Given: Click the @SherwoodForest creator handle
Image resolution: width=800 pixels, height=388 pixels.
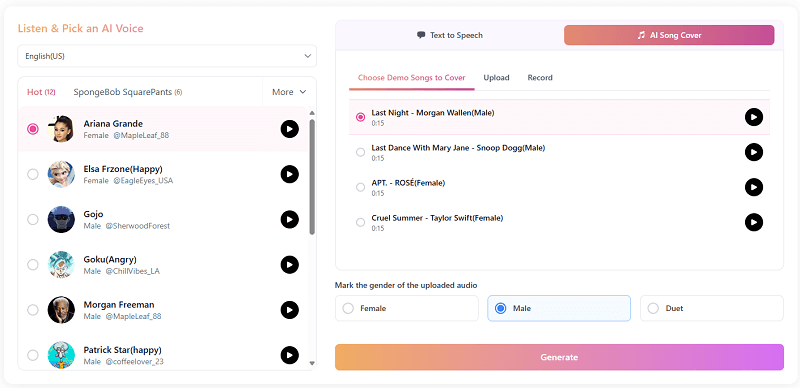Looking at the screenshot, I should (138, 226).
